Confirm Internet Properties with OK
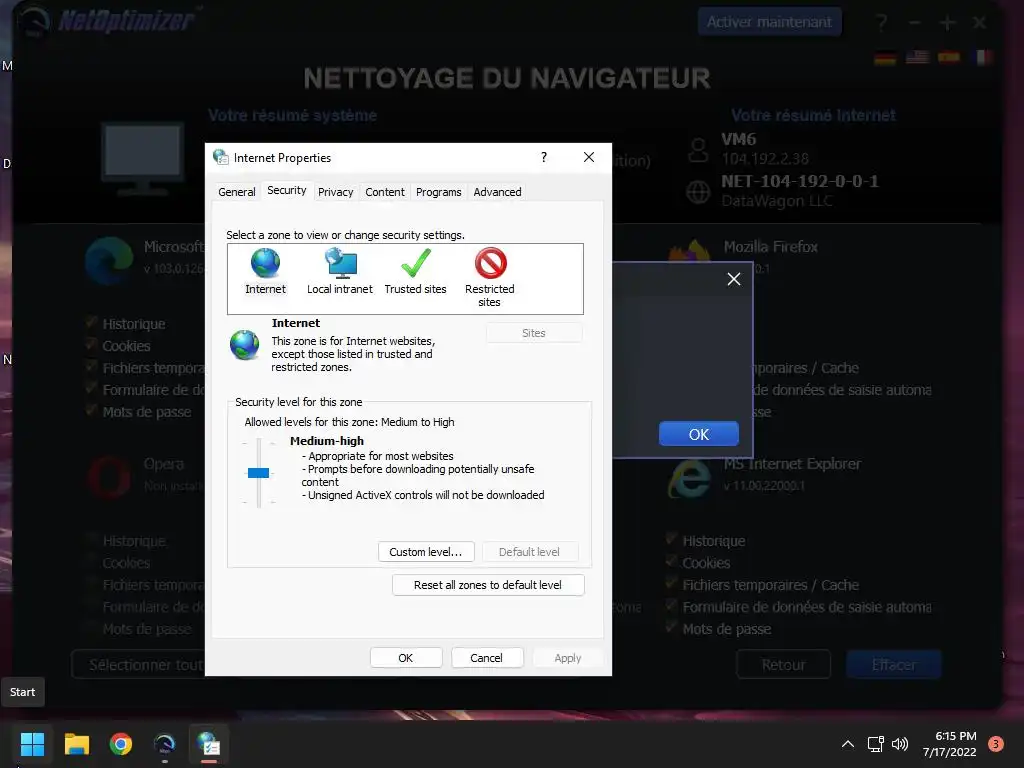 pyautogui.click(x=406, y=658)
